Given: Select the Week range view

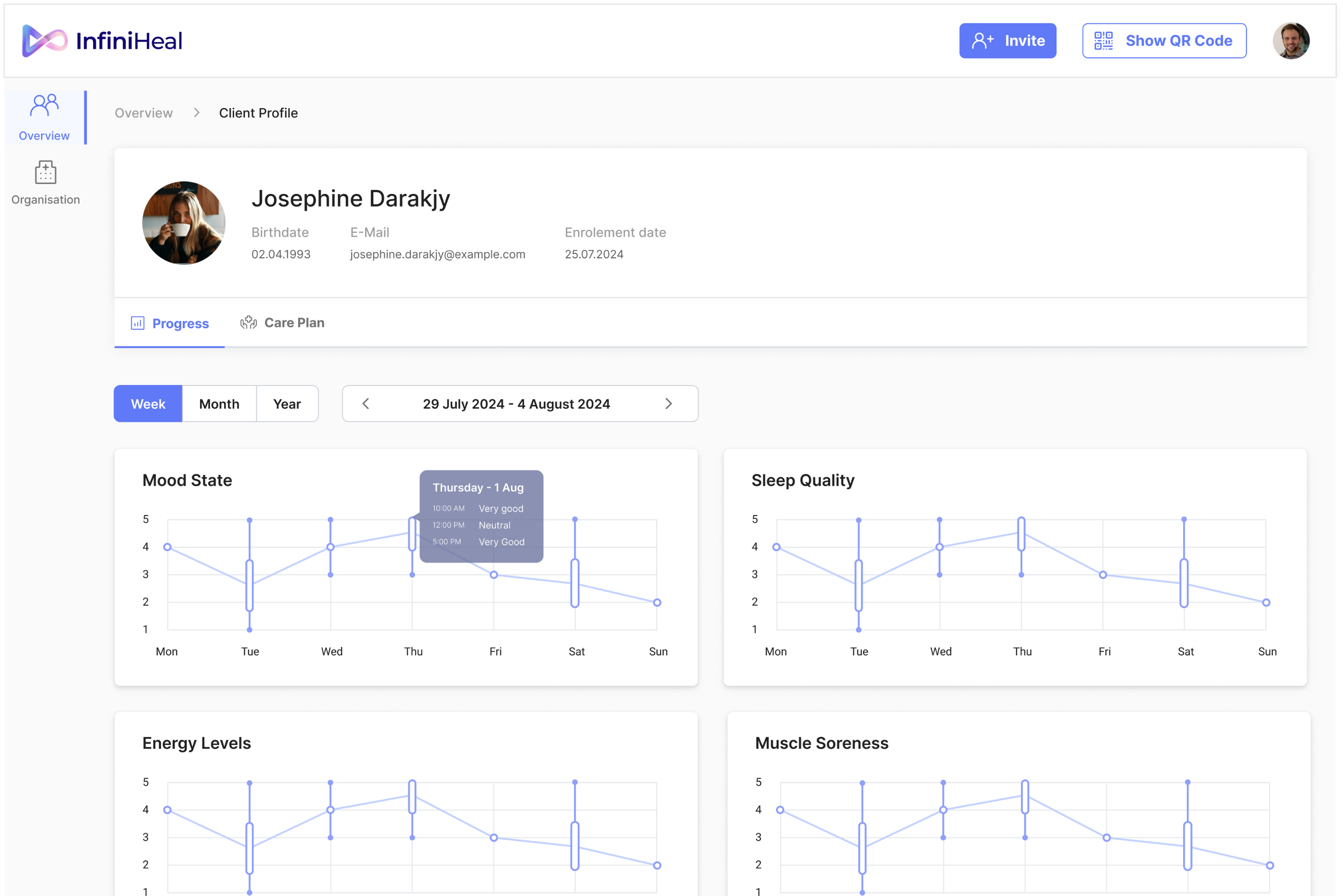Looking at the screenshot, I should pos(148,403).
